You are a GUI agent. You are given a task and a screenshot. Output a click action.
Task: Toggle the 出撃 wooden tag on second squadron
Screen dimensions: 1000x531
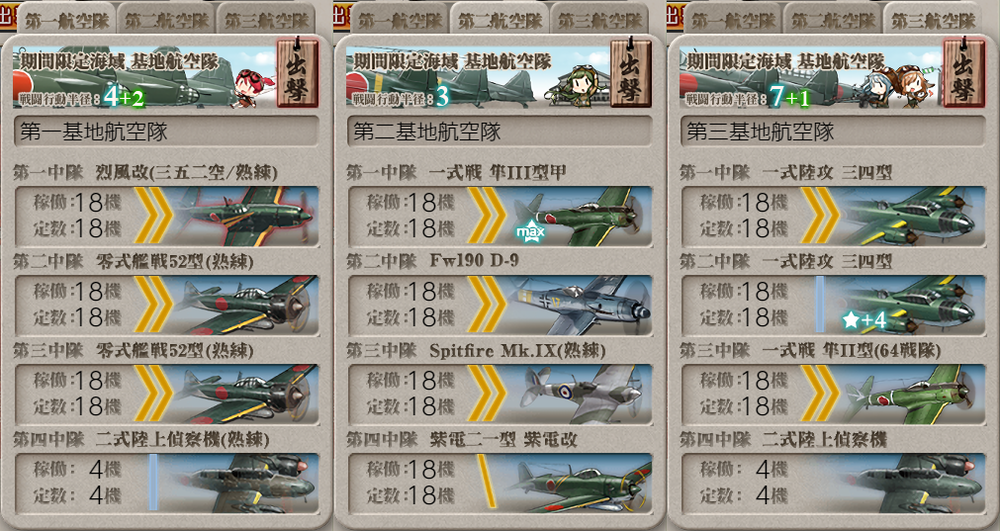[x=631, y=73]
